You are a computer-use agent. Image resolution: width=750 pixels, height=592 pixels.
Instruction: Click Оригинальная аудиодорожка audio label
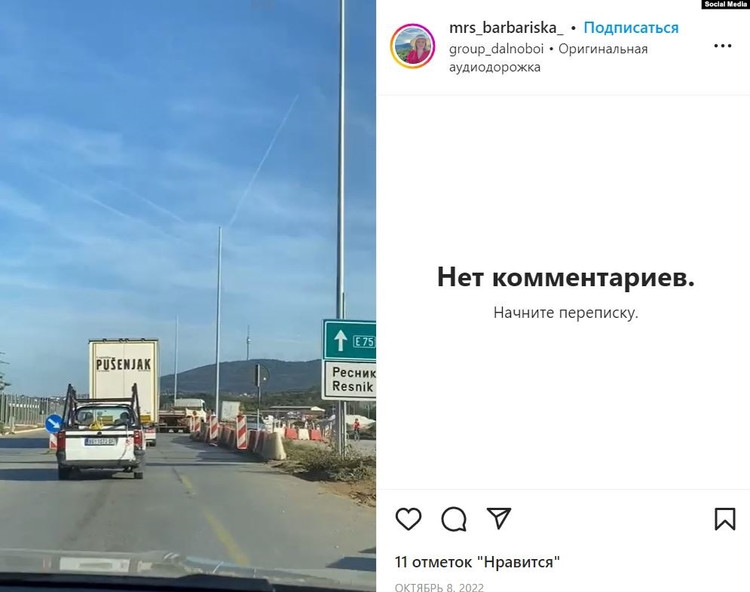[x=548, y=58]
